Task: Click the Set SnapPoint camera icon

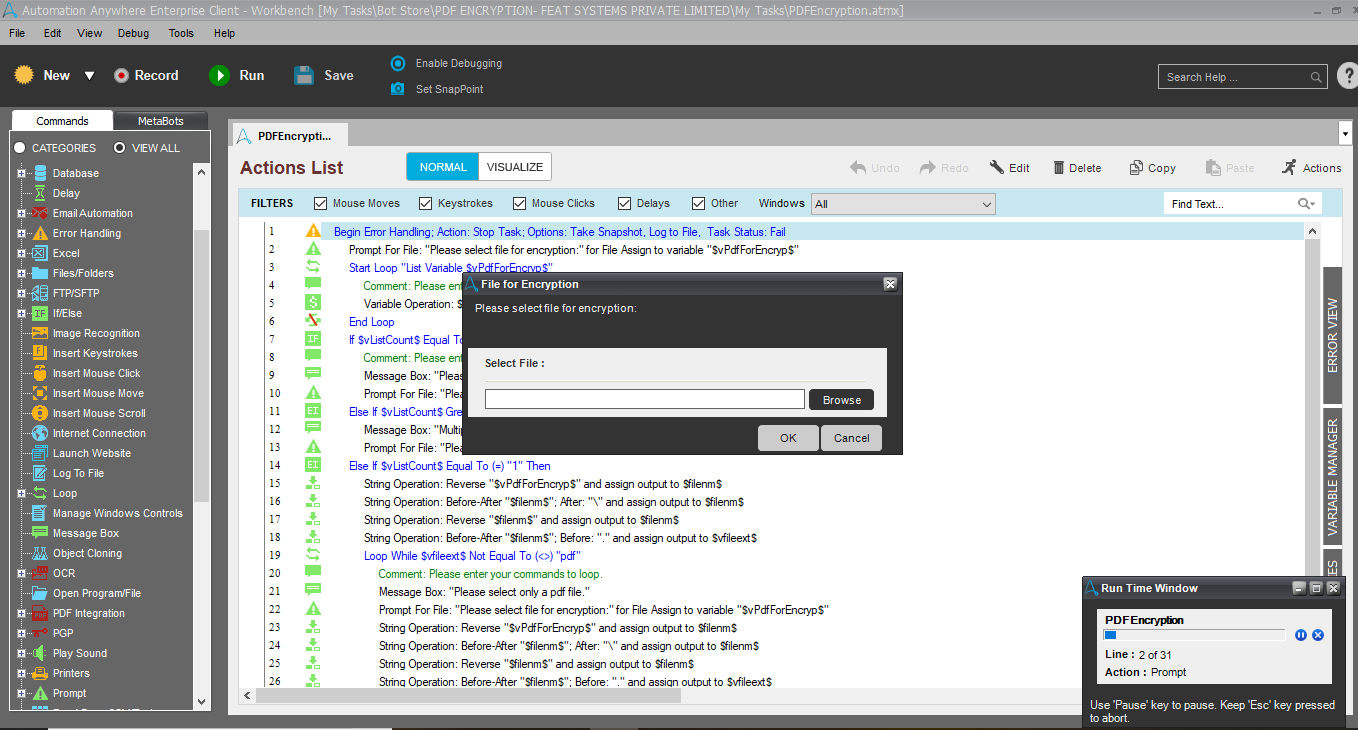Action: (398, 89)
